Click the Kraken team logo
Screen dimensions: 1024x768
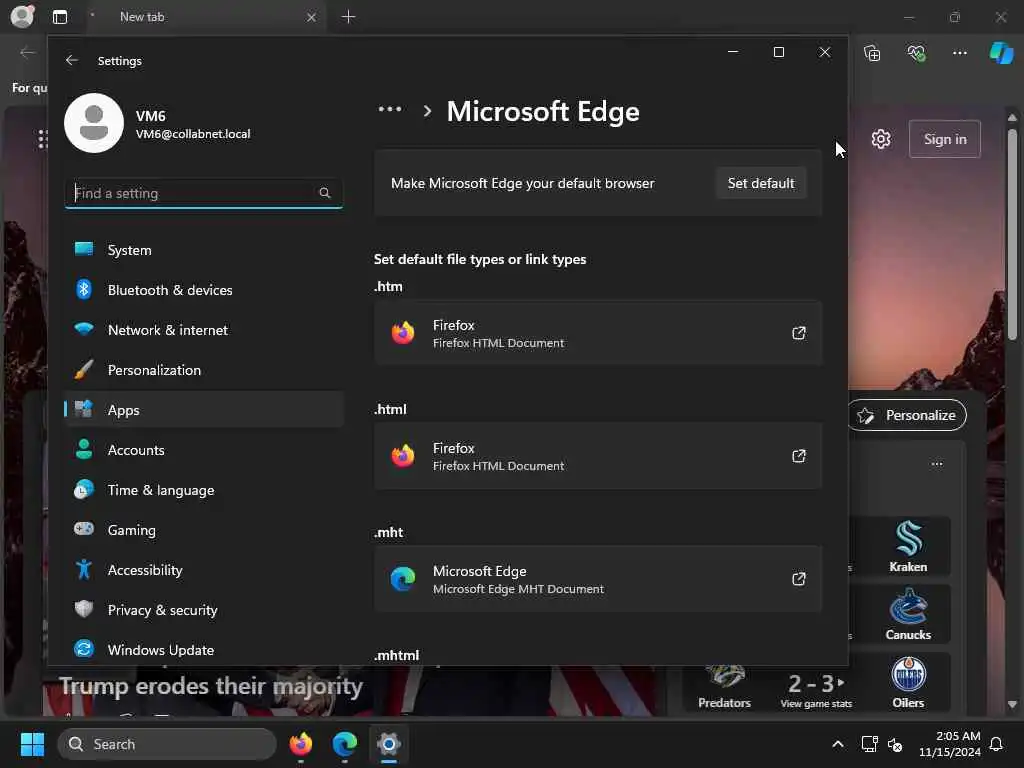[908, 539]
